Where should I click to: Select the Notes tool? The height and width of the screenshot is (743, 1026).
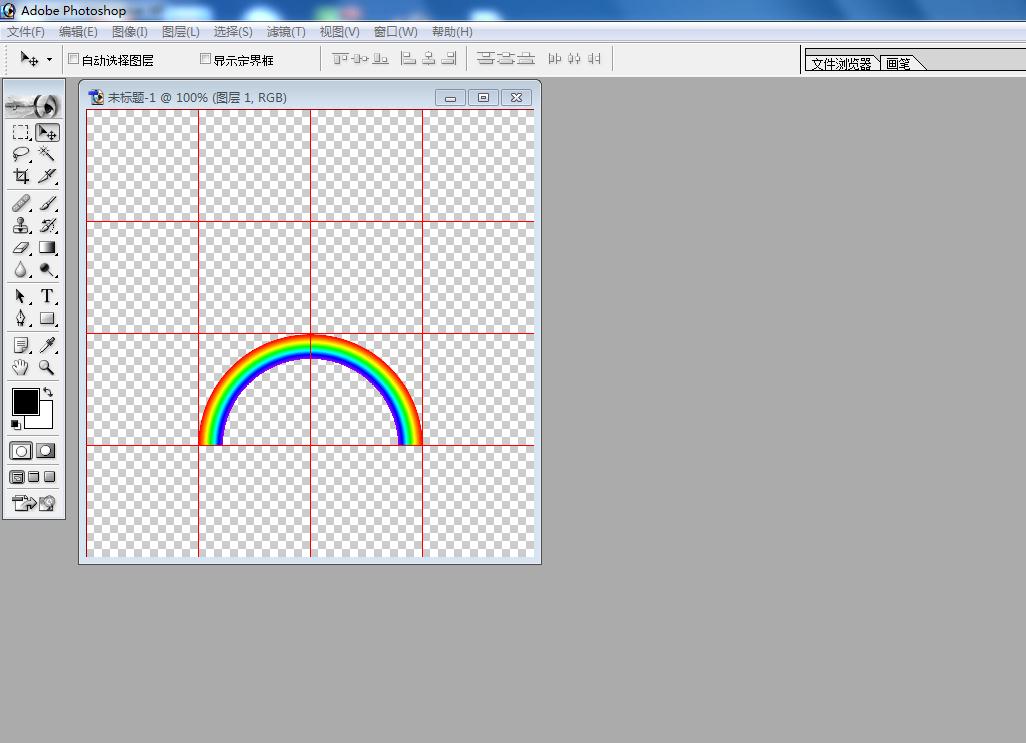tap(21, 345)
